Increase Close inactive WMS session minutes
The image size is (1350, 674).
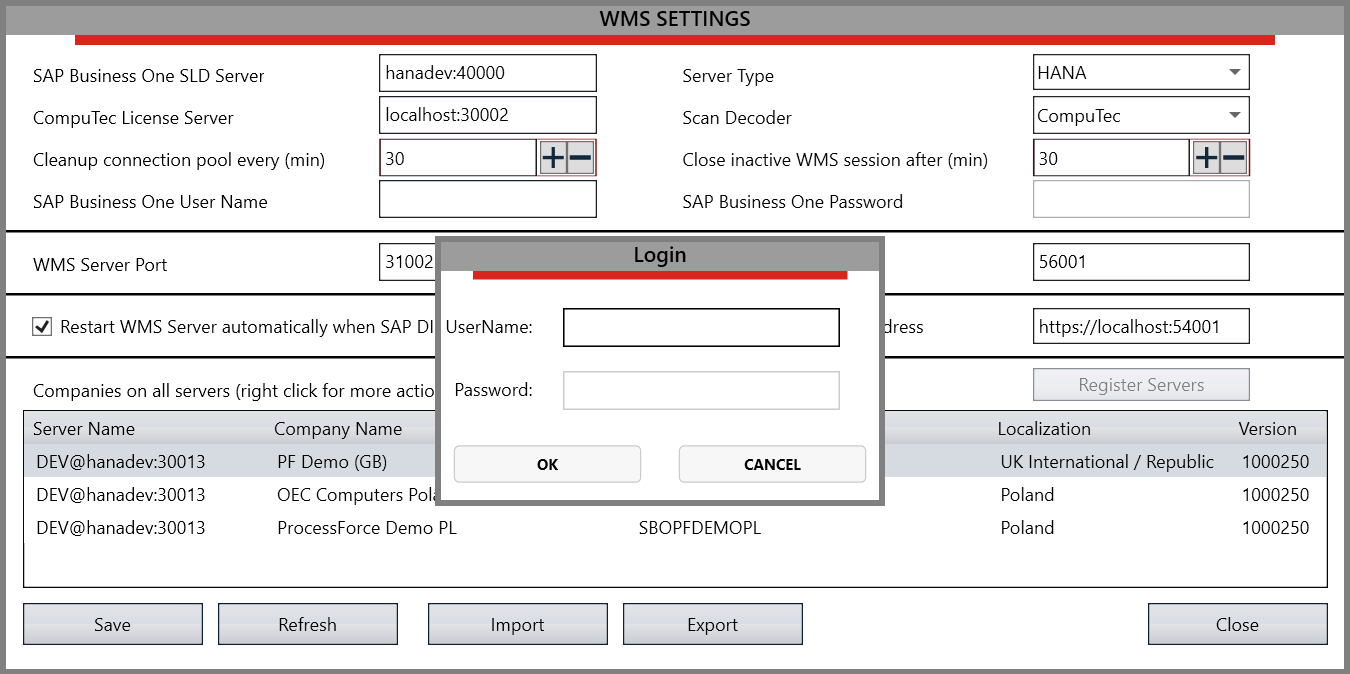[1205, 157]
